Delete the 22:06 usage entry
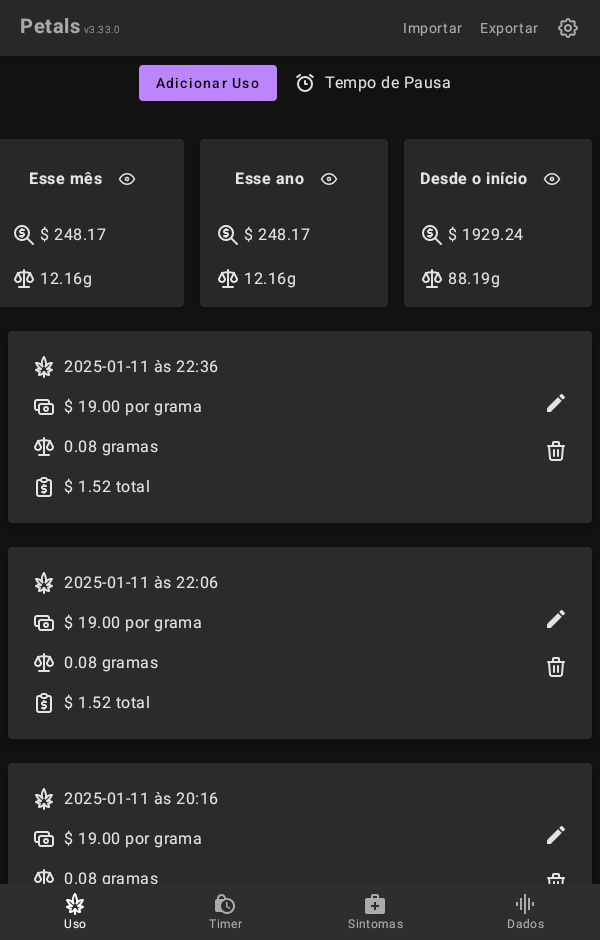The height and width of the screenshot is (940, 600). [556, 667]
